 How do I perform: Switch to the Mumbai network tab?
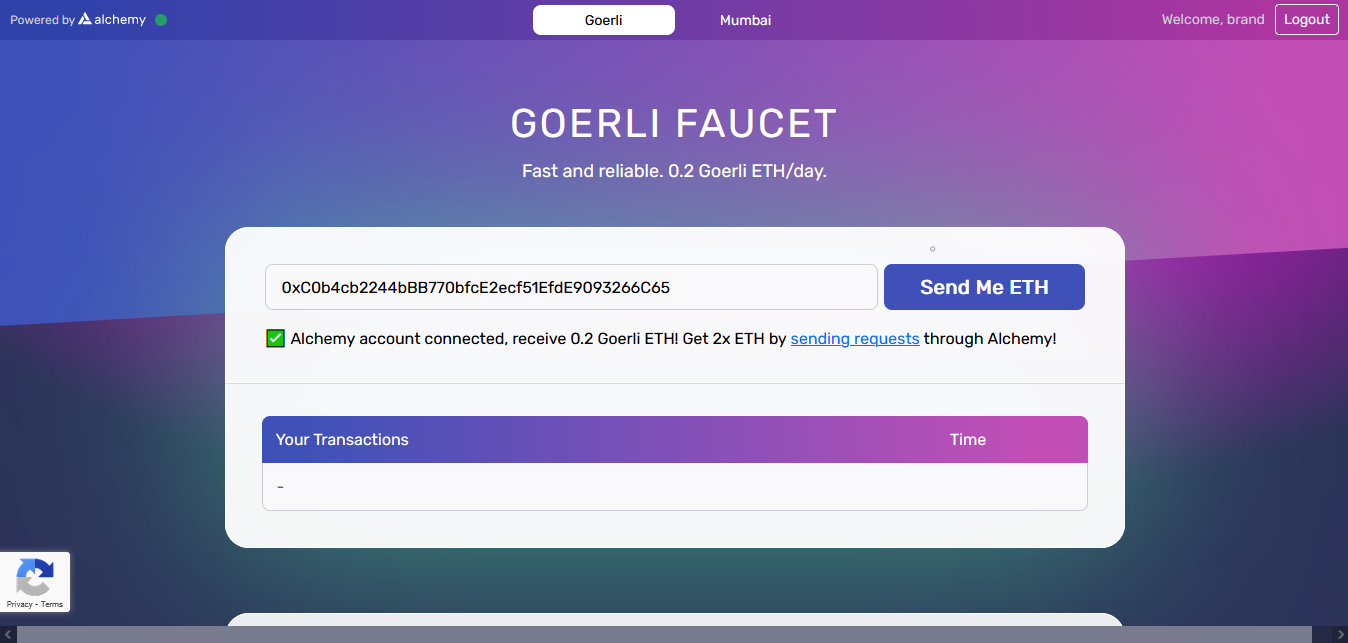tap(745, 20)
